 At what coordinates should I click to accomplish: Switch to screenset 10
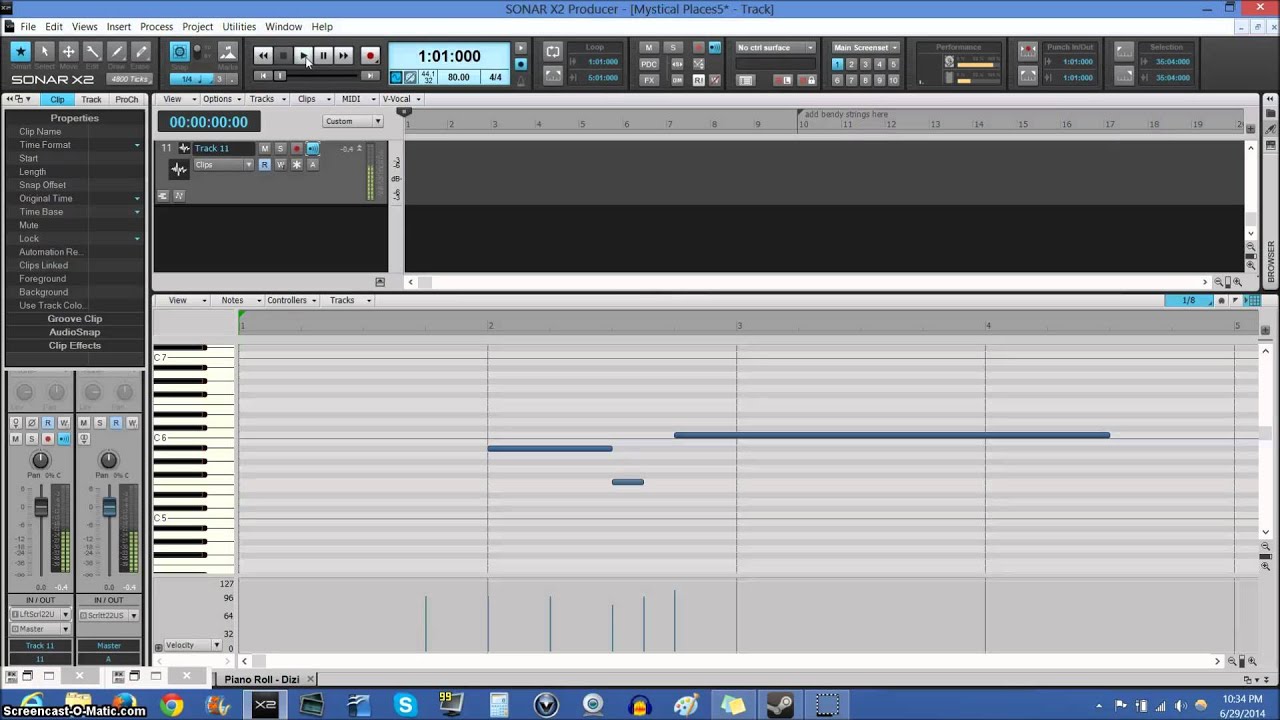(x=893, y=80)
